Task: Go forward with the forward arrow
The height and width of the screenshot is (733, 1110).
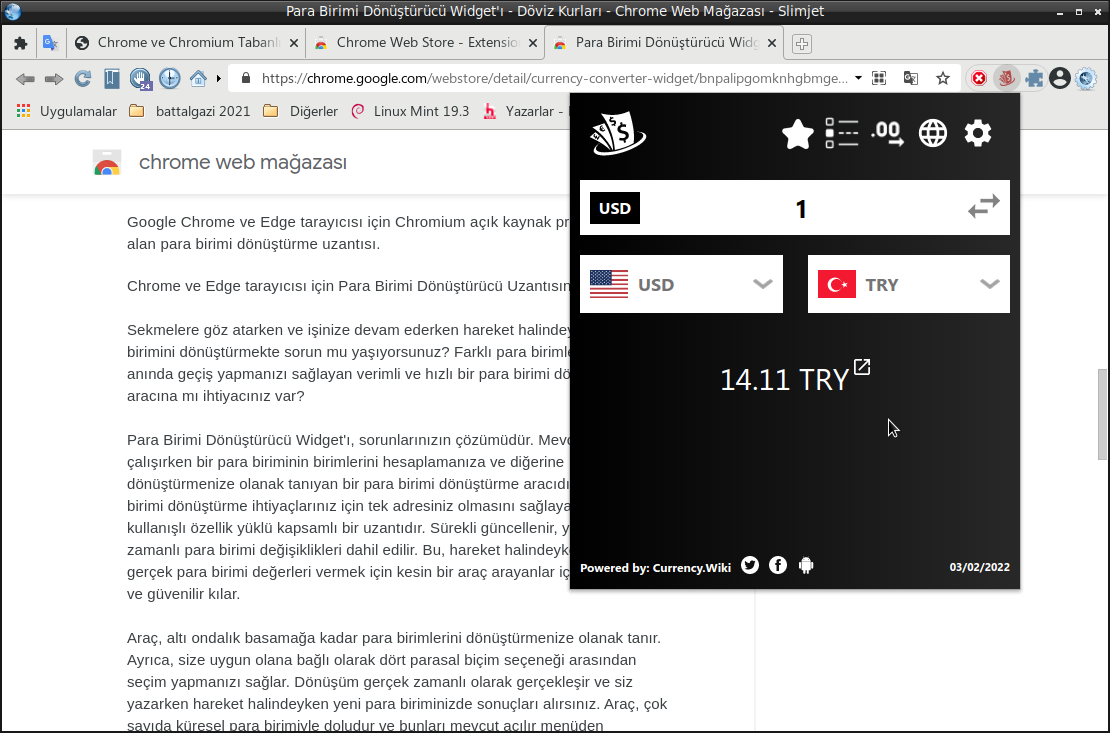Action: pyautogui.click(x=54, y=79)
